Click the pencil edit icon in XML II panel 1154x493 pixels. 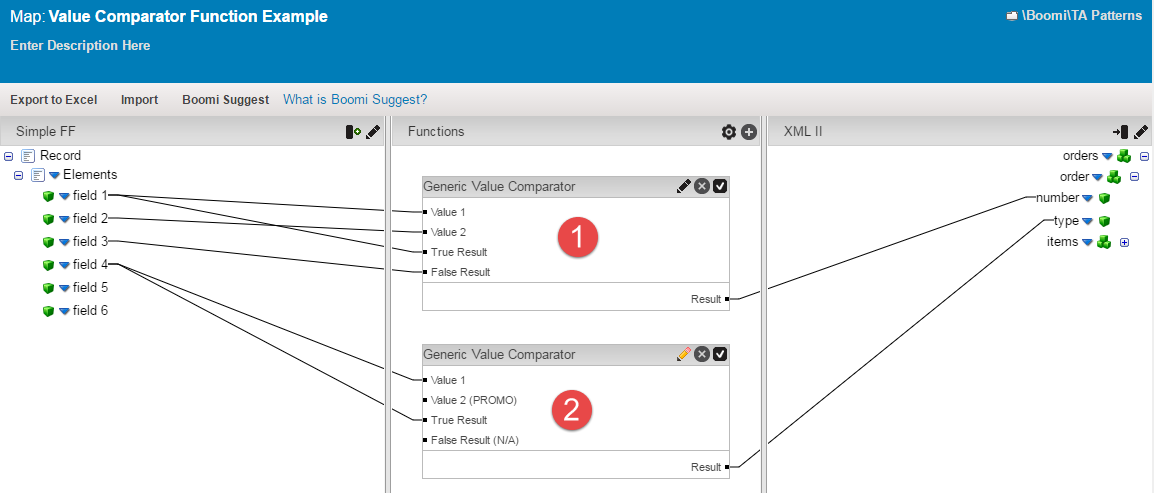1141,132
